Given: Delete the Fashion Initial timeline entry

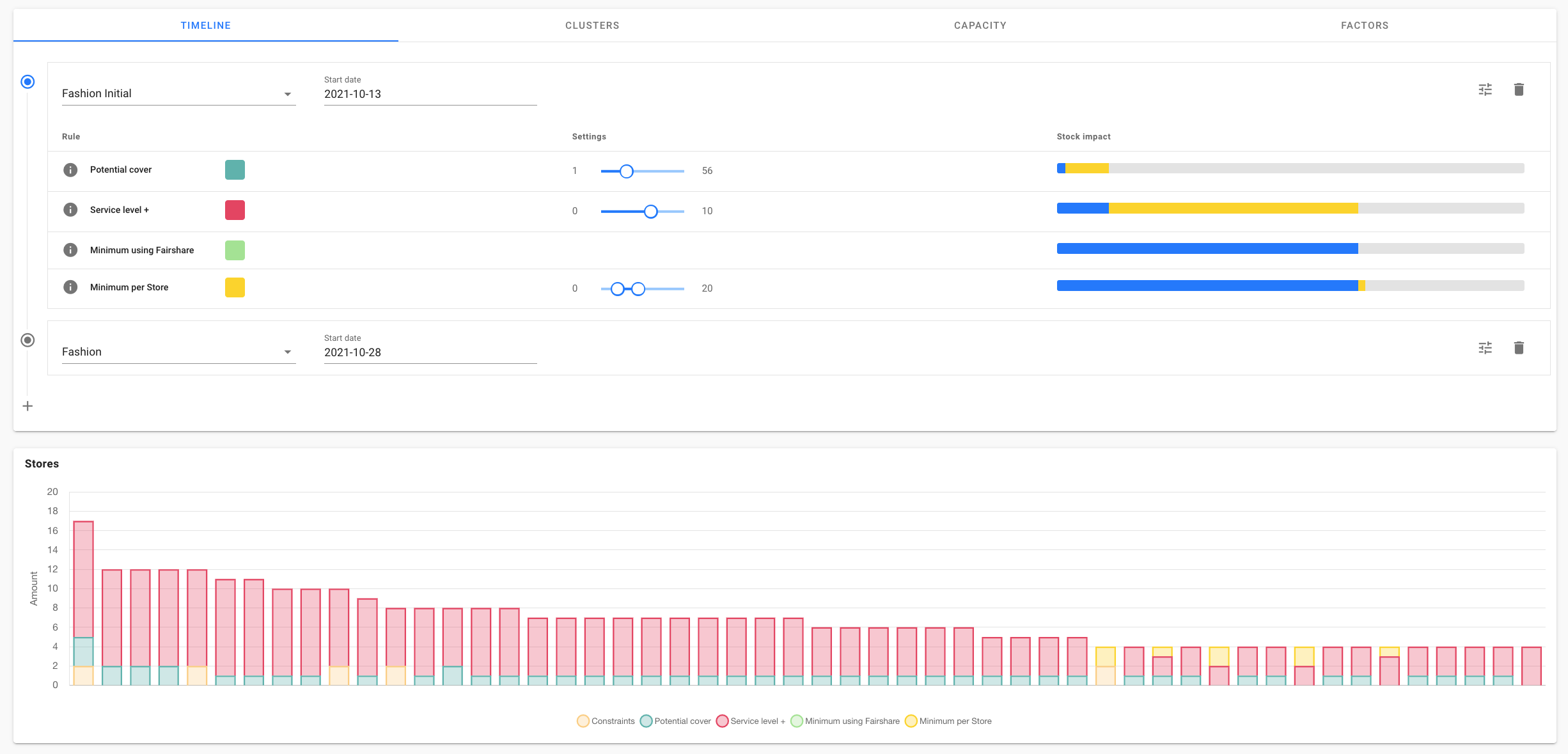Looking at the screenshot, I should (x=1519, y=90).
